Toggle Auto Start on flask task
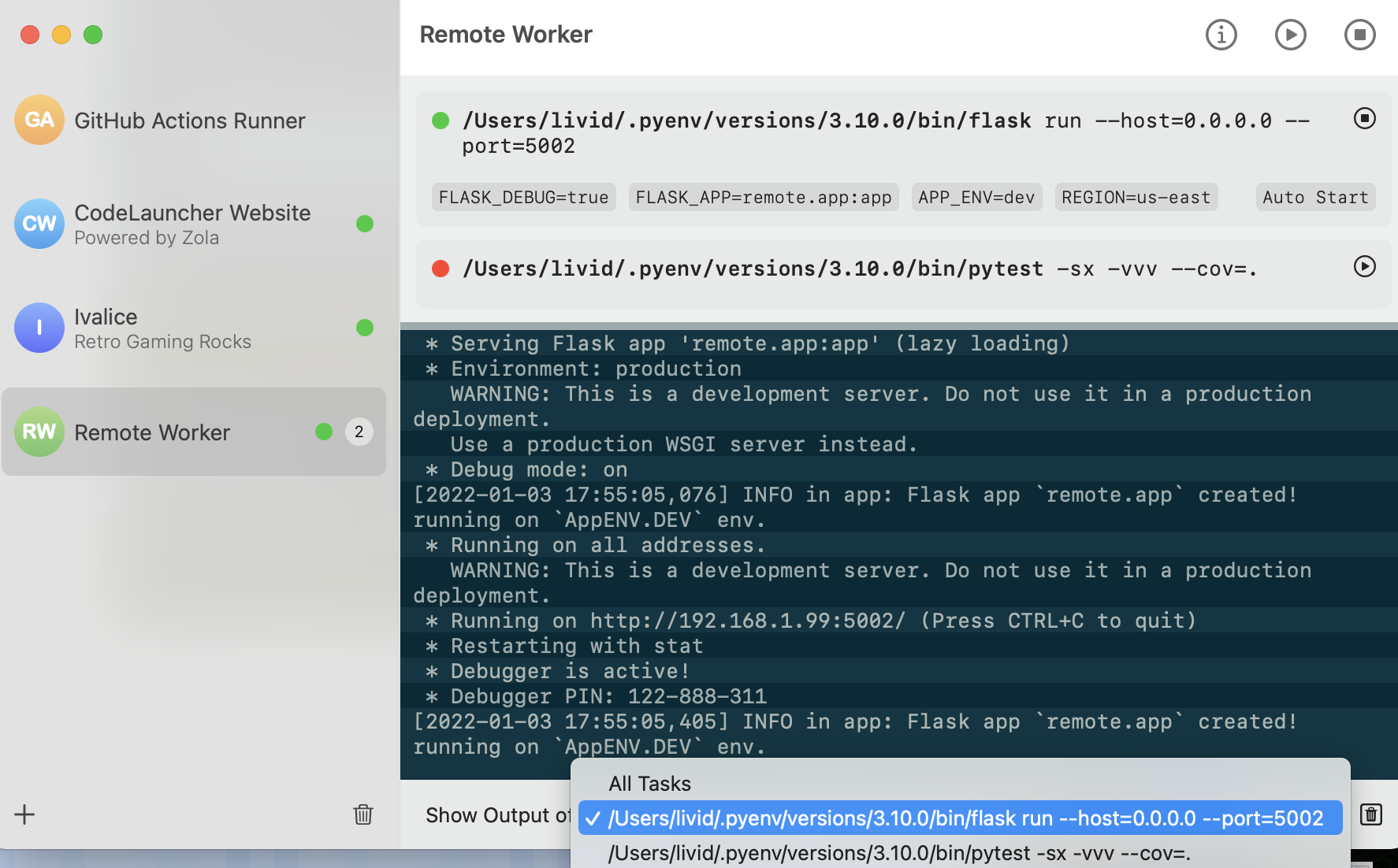The image size is (1398, 868). tap(1314, 197)
